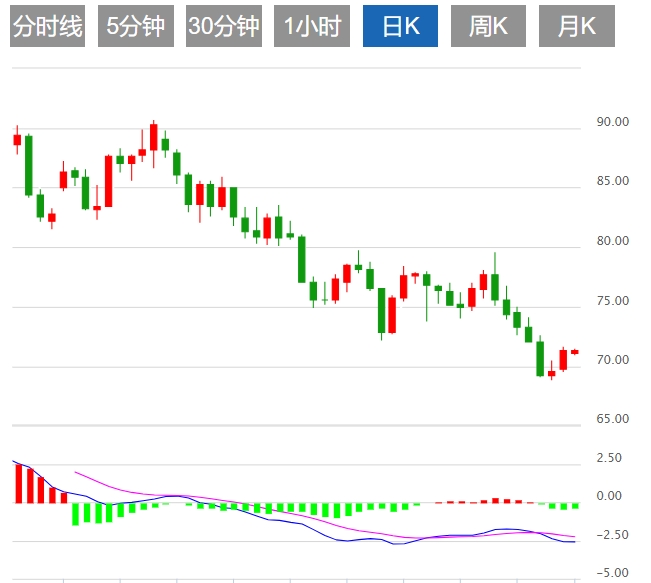The image size is (651, 583).
Task: Click the 70.00 price axis label
Action: (612, 360)
